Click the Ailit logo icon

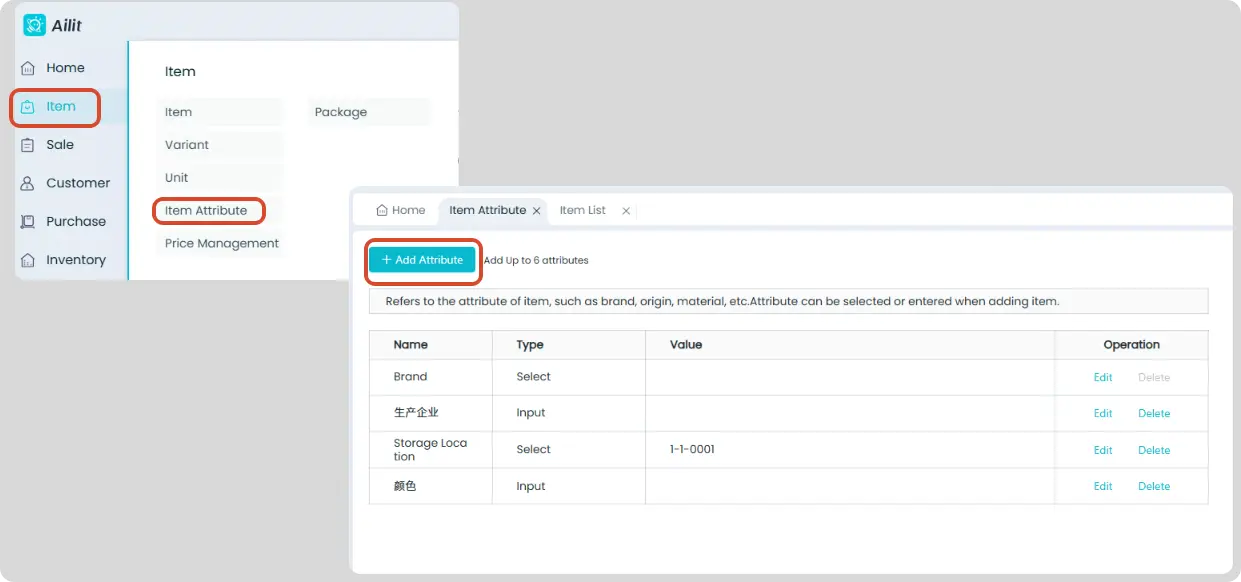[x=35, y=25]
